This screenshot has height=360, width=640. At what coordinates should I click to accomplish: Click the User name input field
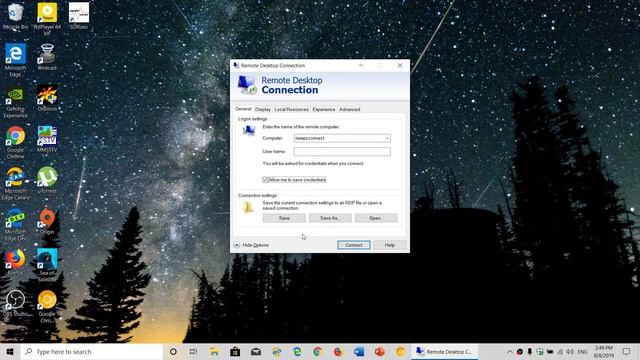point(342,151)
